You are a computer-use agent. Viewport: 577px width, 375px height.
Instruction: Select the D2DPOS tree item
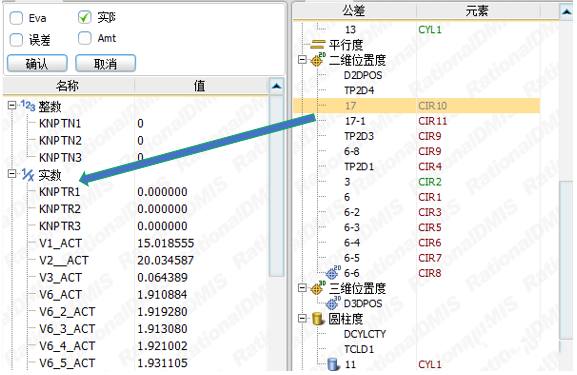coord(363,75)
